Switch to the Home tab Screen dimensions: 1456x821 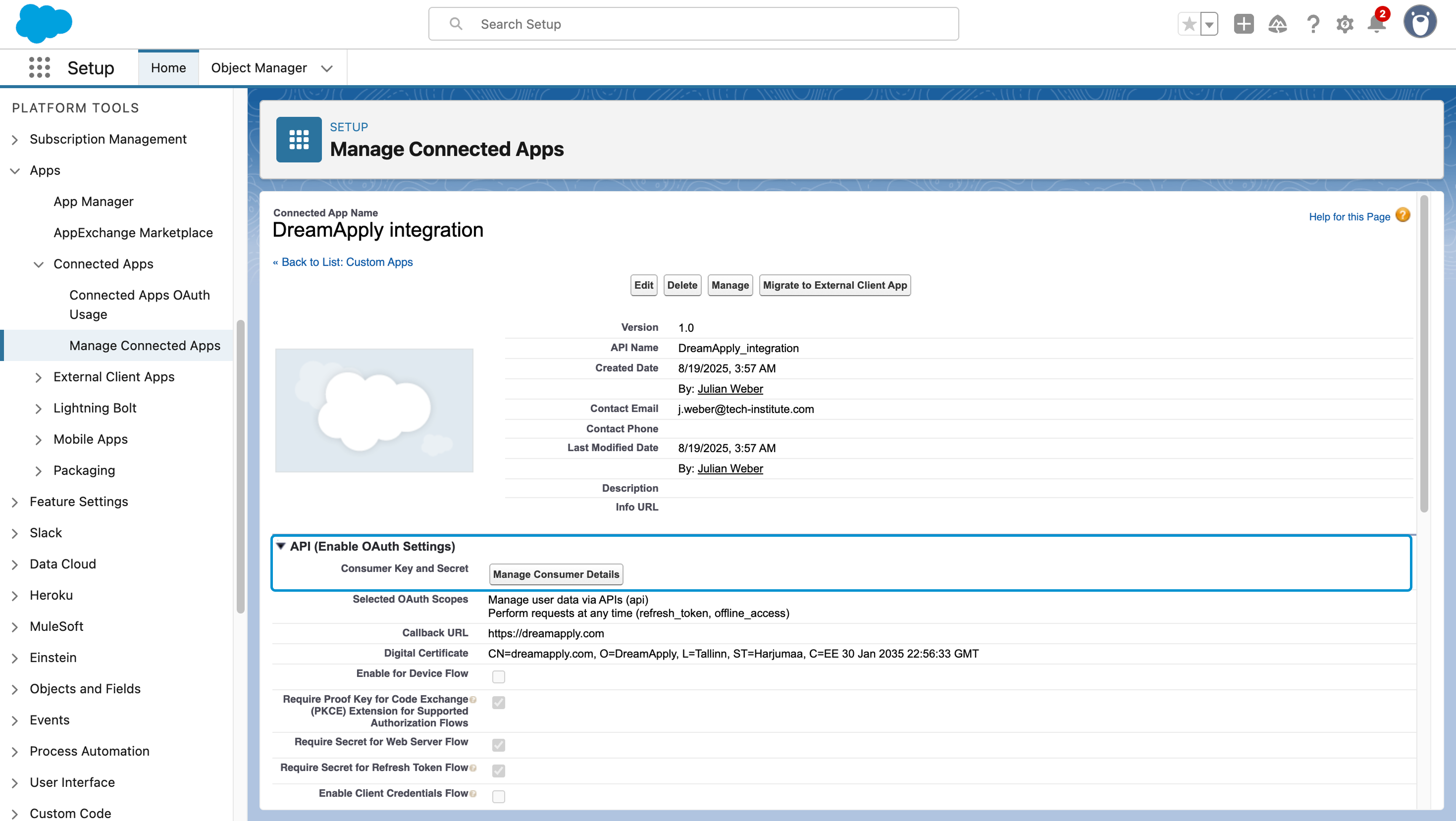pyautogui.click(x=168, y=68)
